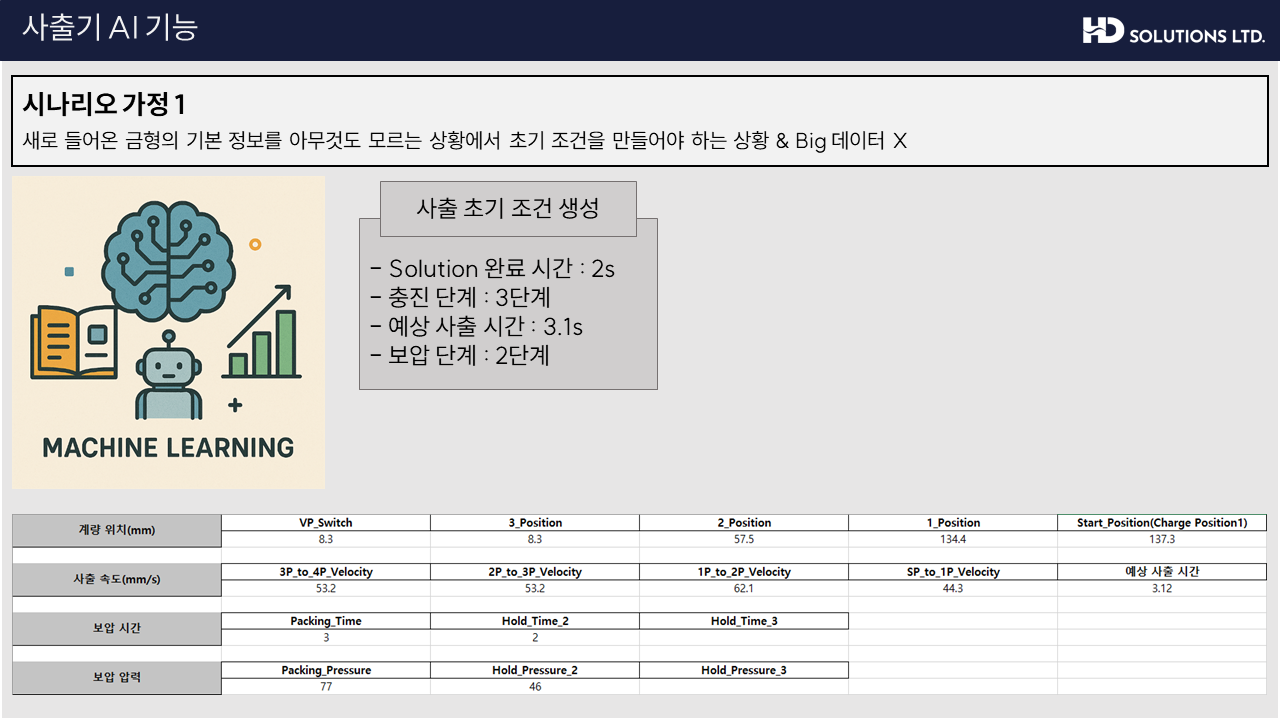Click the Start_Position(Charge Position1) header cell

click(1162, 523)
